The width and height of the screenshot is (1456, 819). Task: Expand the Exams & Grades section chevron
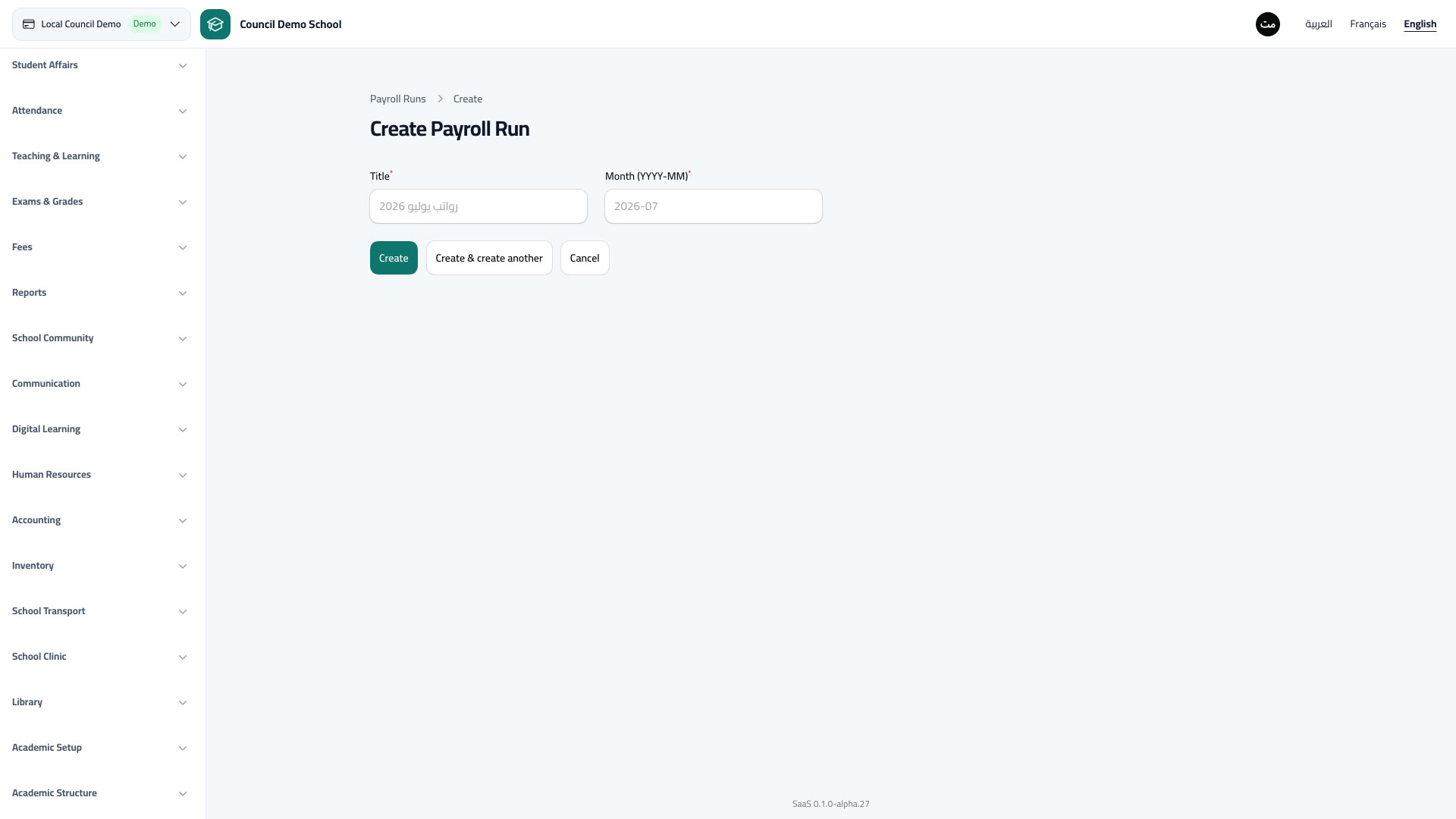pos(183,202)
